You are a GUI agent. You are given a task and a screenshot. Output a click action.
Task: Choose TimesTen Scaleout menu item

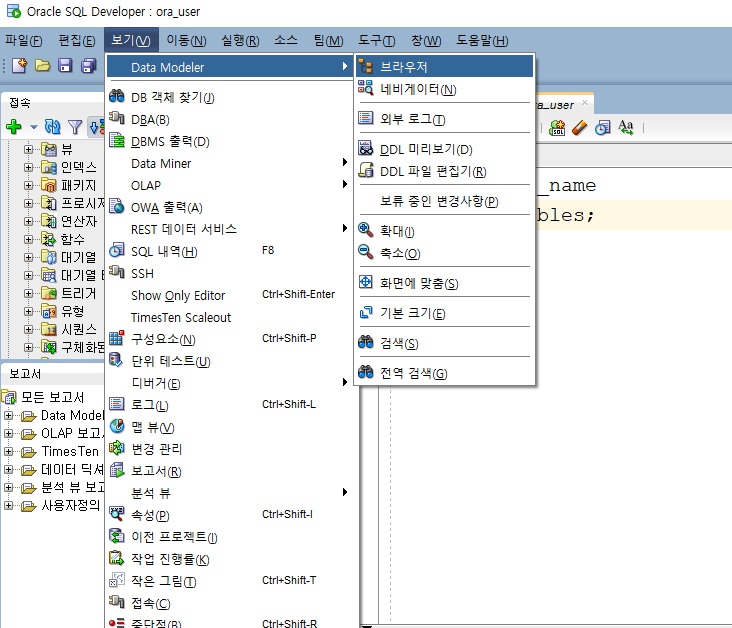point(229,318)
